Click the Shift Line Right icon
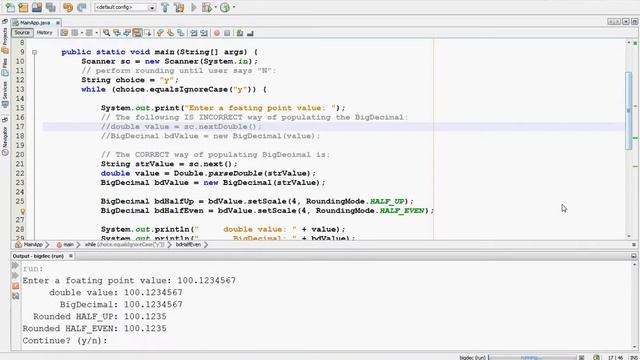 204,33
